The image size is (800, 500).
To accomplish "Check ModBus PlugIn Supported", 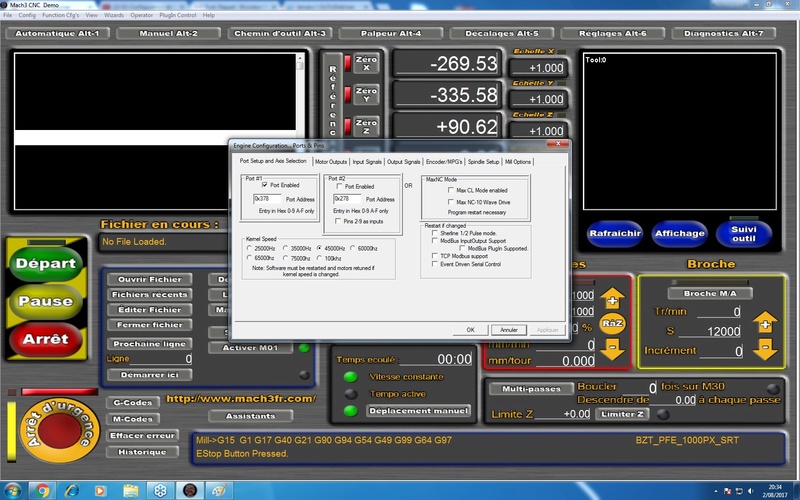I will 462,248.
